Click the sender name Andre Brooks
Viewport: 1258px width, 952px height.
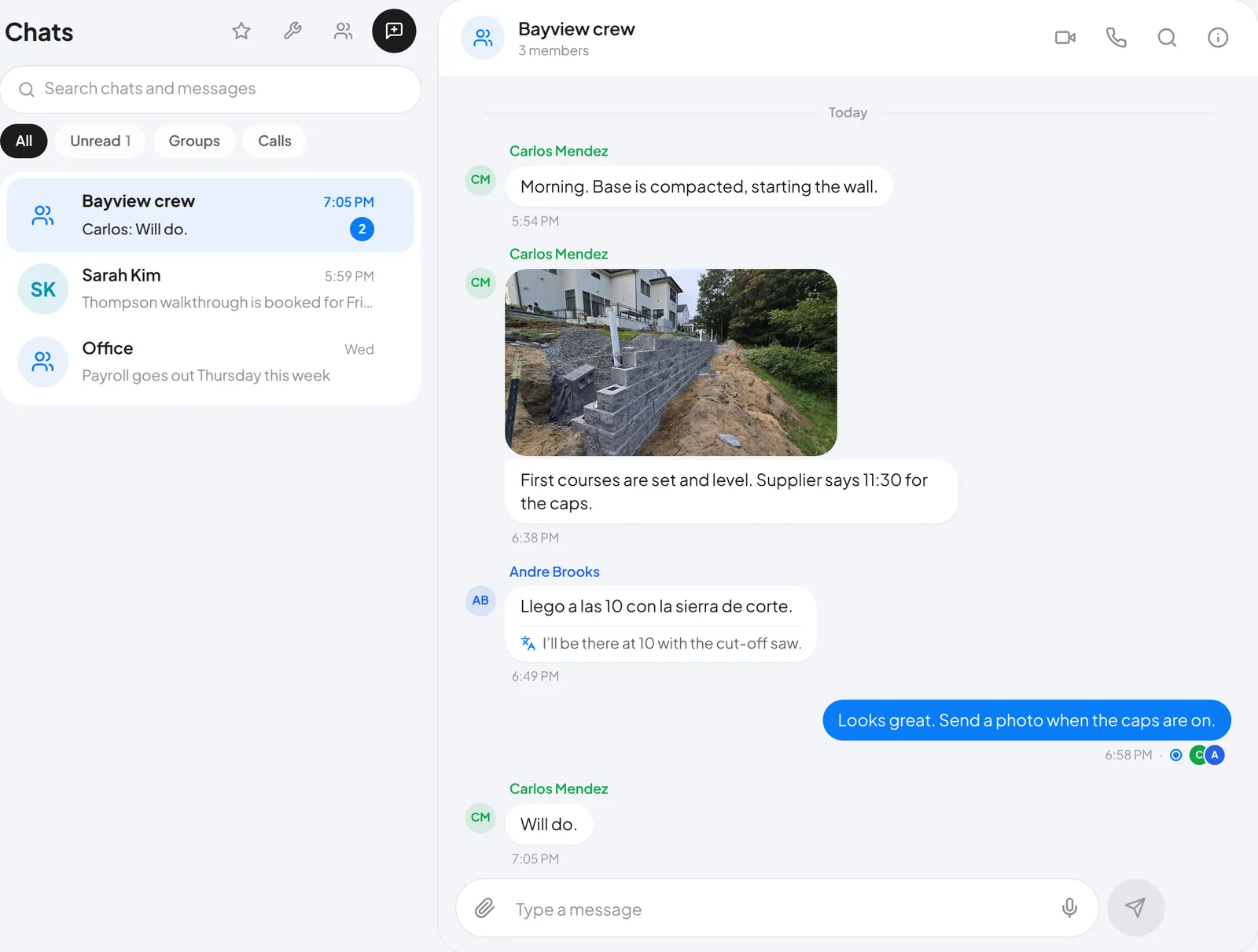click(554, 572)
